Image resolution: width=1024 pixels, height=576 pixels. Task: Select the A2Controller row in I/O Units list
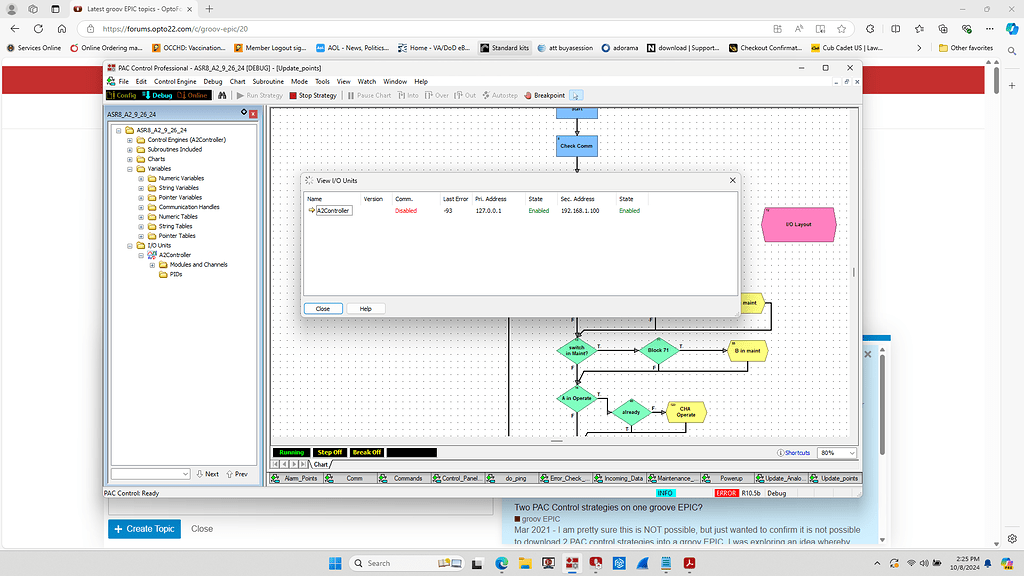(x=521, y=210)
